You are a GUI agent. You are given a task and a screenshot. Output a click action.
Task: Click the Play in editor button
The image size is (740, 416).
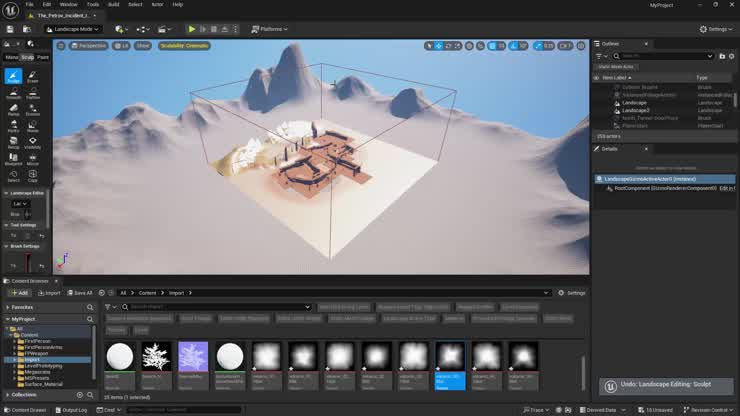192,29
